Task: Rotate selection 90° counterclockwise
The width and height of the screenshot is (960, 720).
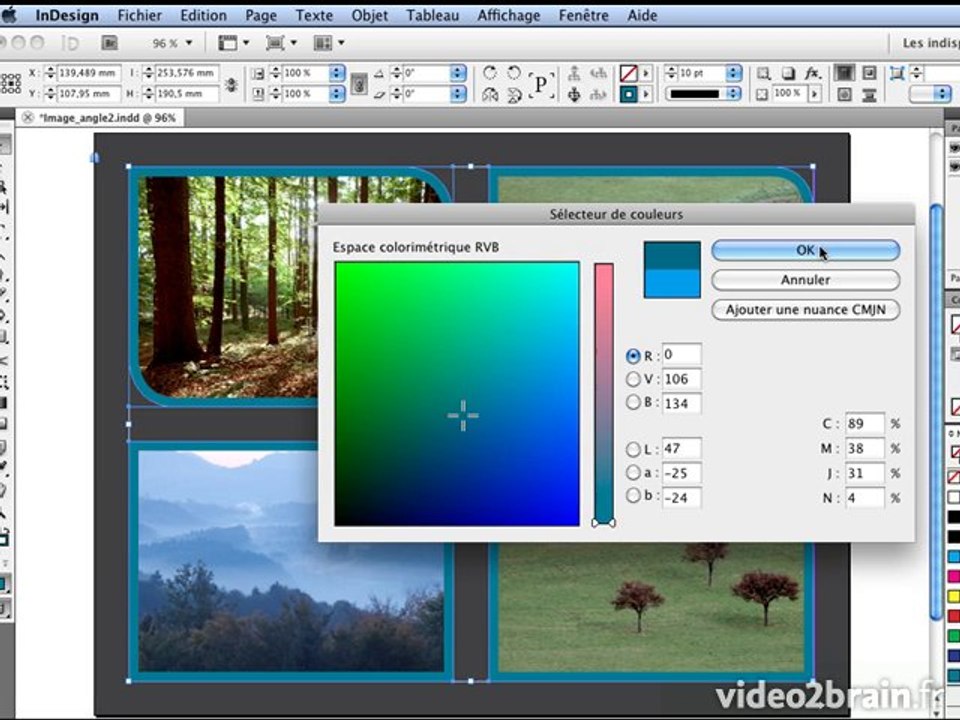Action: pyautogui.click(x=514, y=73)
